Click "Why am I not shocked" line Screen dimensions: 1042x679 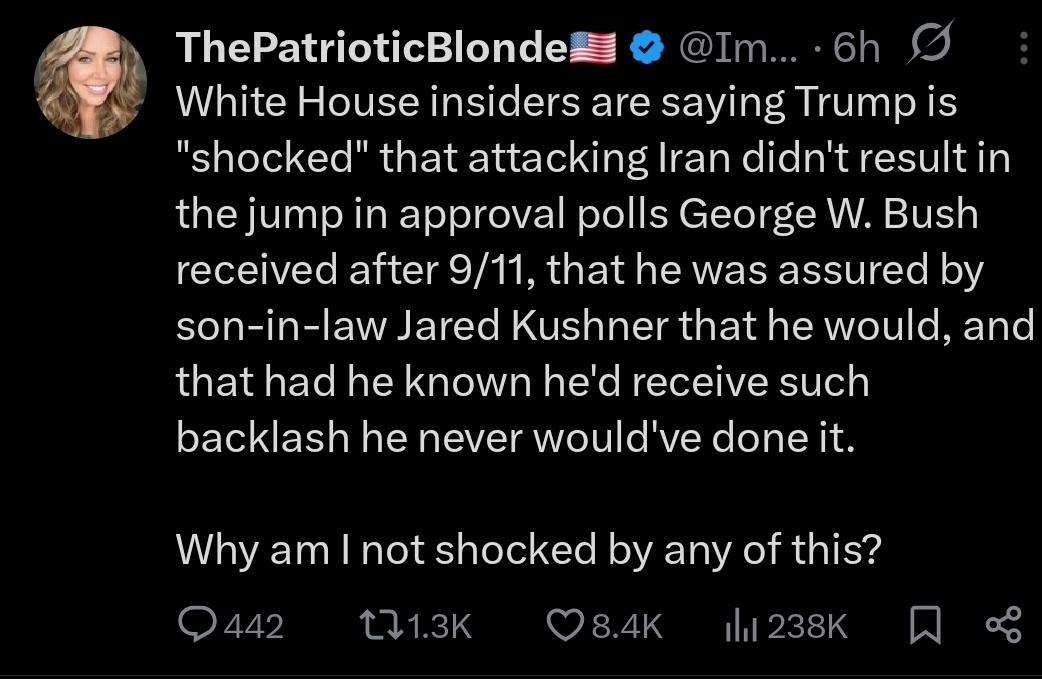[x=530, y=548]
